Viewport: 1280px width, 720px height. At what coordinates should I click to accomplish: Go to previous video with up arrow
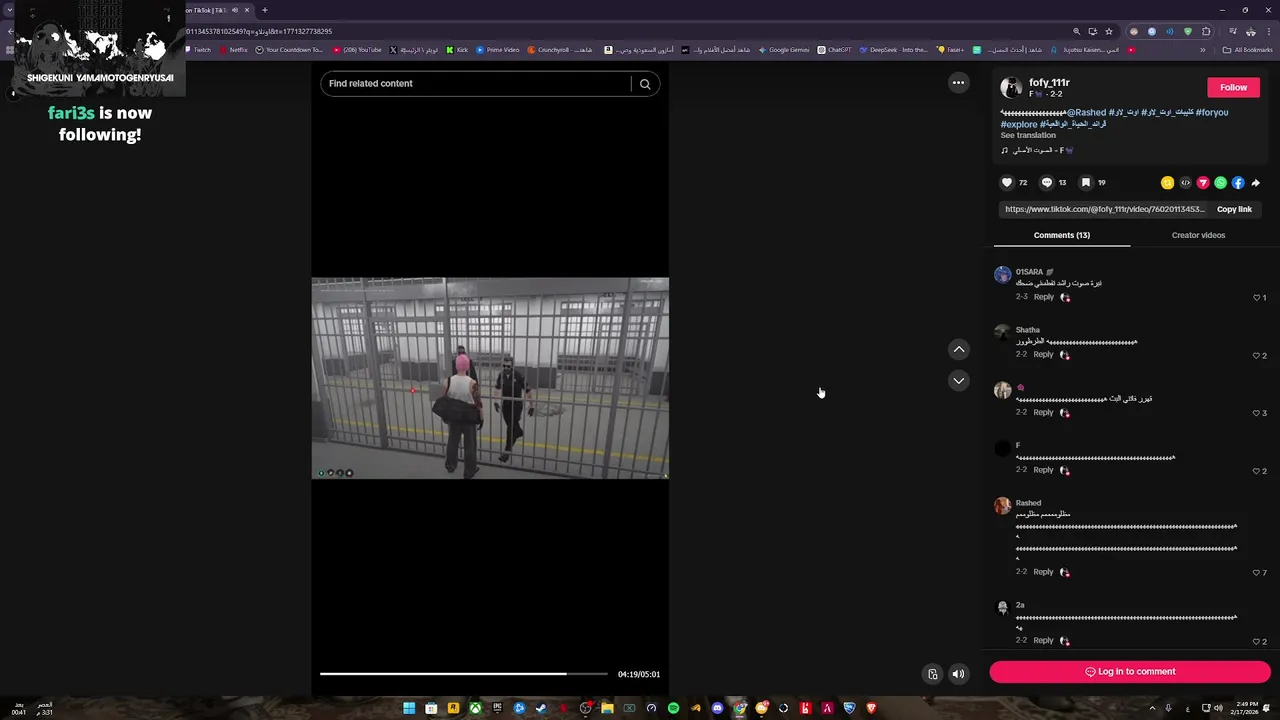tap(959, 349)
